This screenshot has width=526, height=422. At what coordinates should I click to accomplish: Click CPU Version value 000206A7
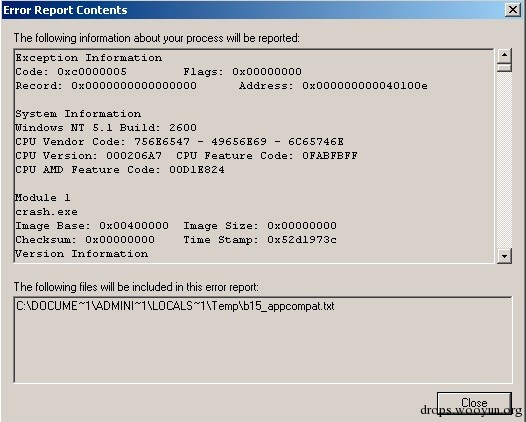(134, 156)
